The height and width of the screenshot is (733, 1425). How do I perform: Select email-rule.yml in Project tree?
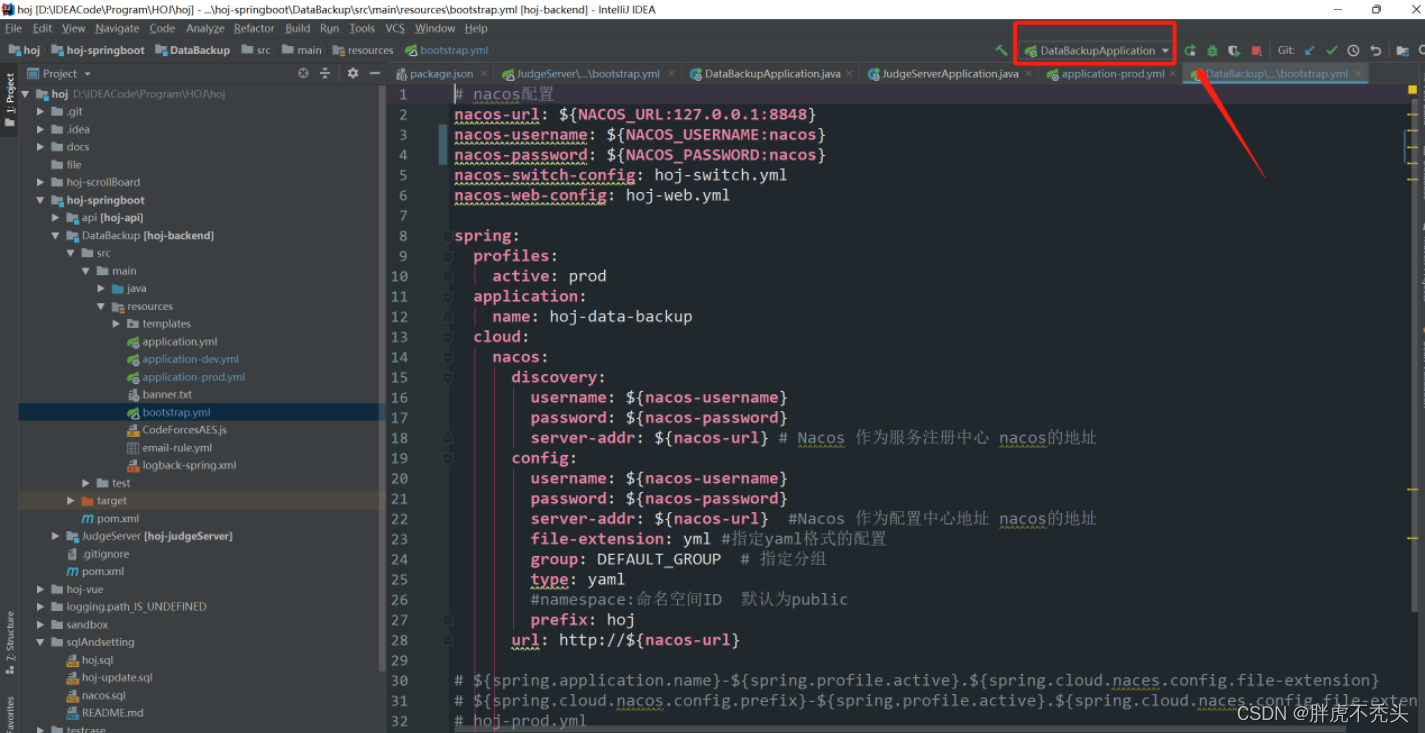pyautogui.click(x=169, y=448)
